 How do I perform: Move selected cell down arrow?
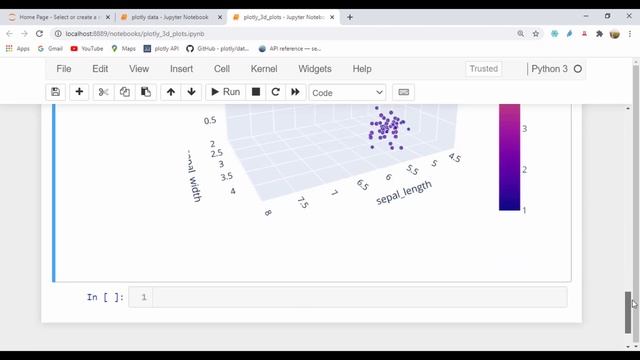(191, 92)
